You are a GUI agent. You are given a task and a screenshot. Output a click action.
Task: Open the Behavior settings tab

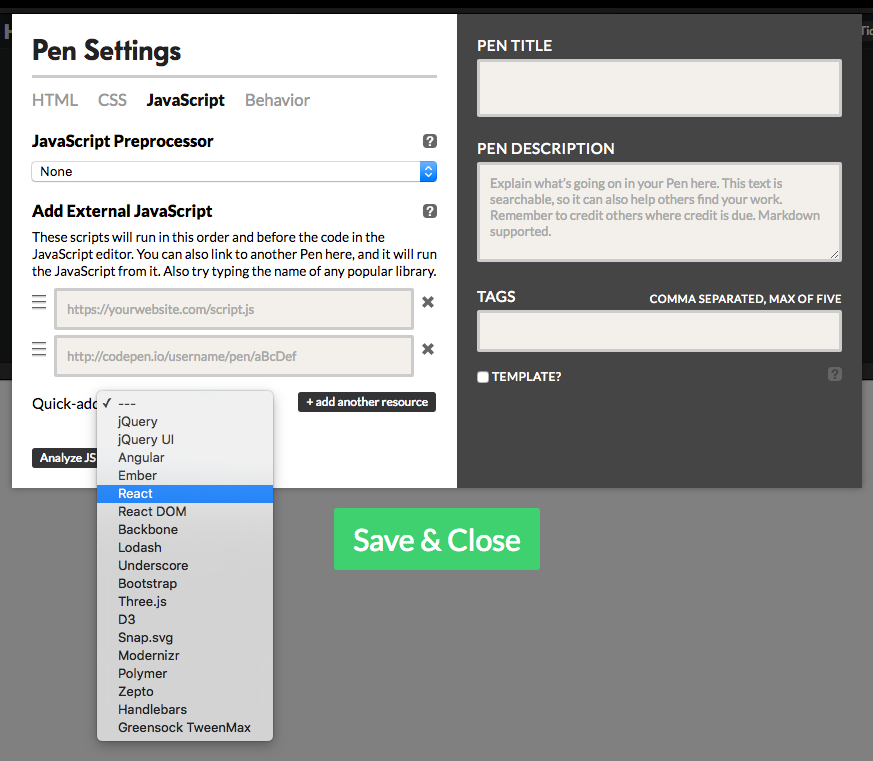[x=277, y=100]
